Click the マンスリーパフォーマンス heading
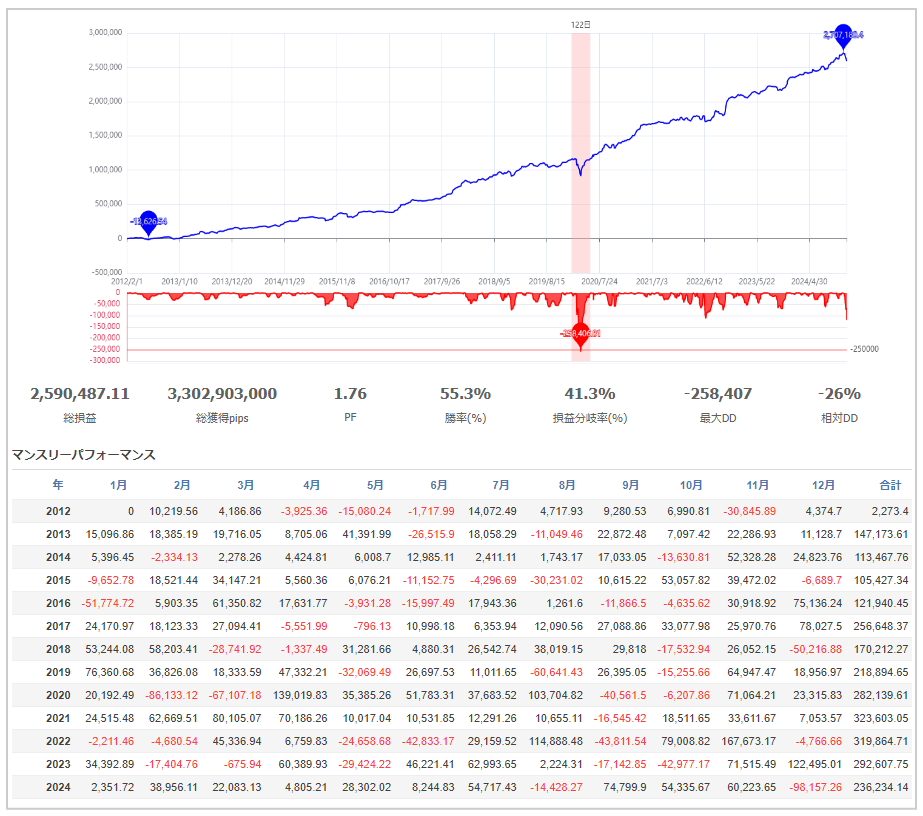 [x=83, y=455]
